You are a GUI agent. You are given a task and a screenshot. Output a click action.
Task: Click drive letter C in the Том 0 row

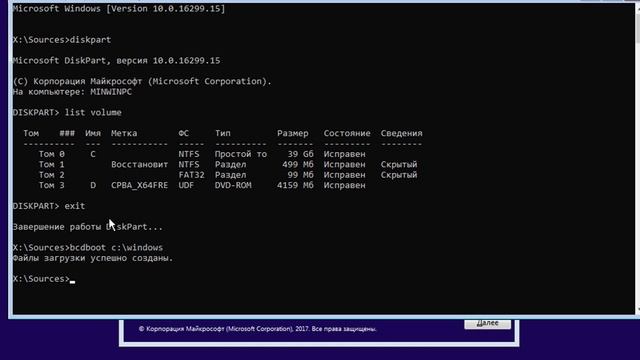93,154
